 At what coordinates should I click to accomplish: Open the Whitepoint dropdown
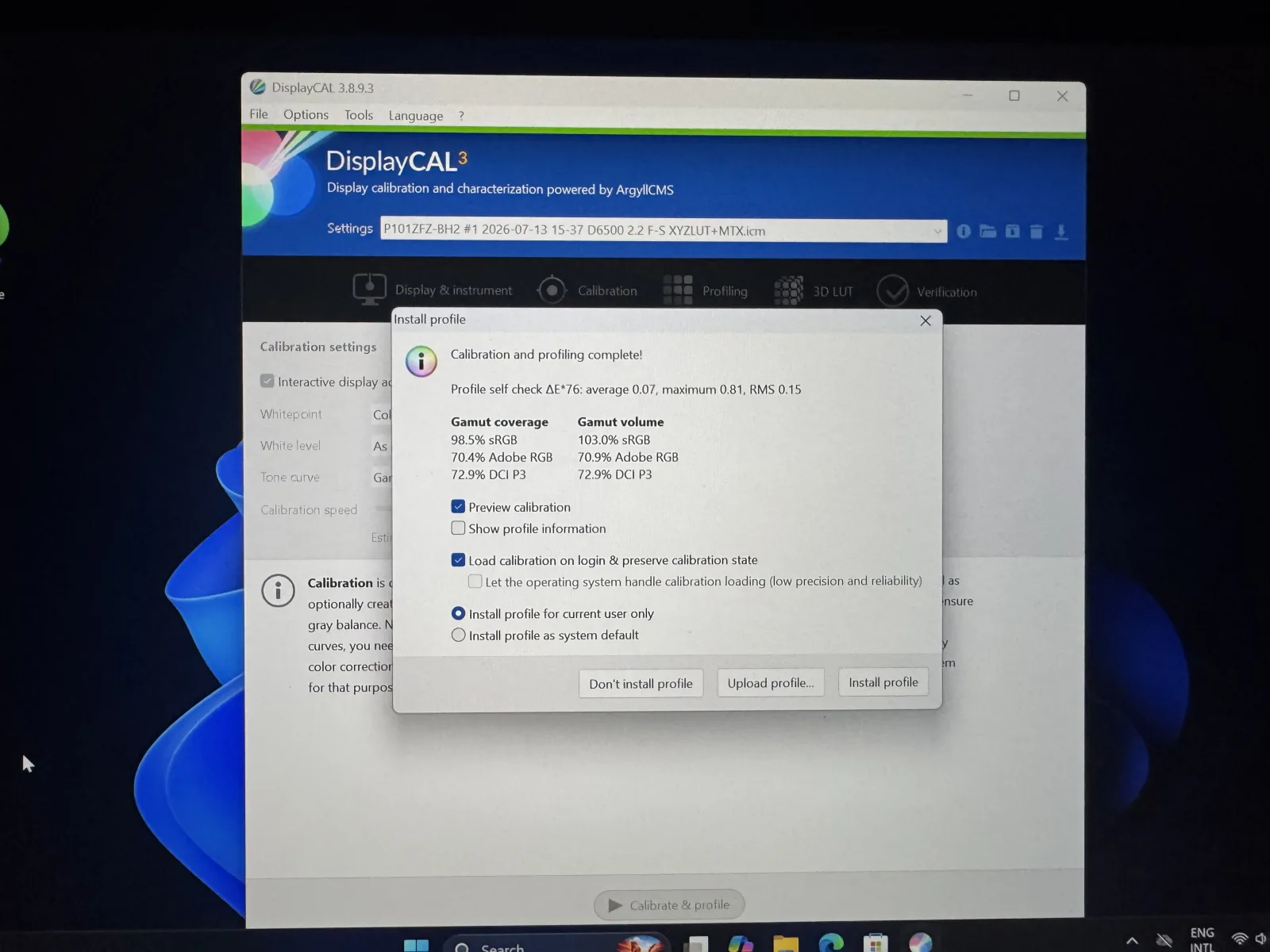382,414
